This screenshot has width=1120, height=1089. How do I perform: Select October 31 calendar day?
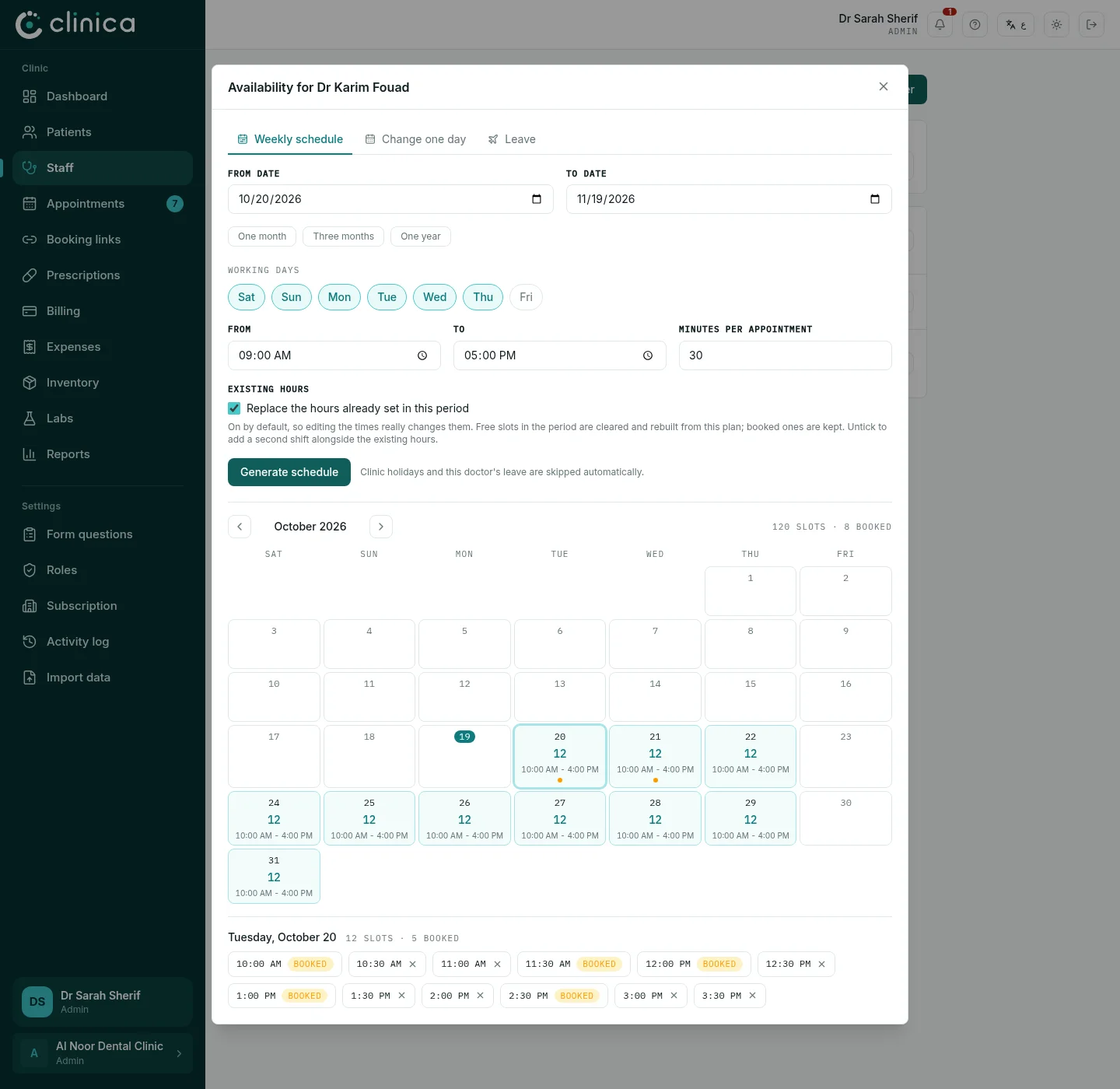click(x=274, y=876)
